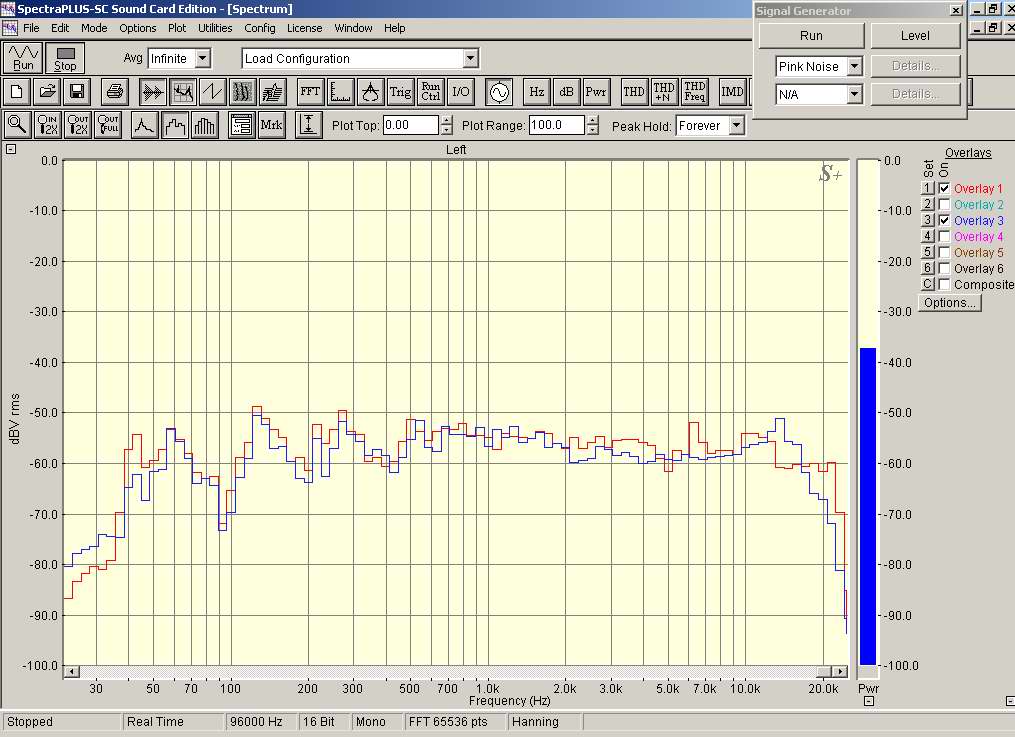Screen dimensions: 1015x737
Task: Select the bar plot style icon
Action: (x=205, y=125)
